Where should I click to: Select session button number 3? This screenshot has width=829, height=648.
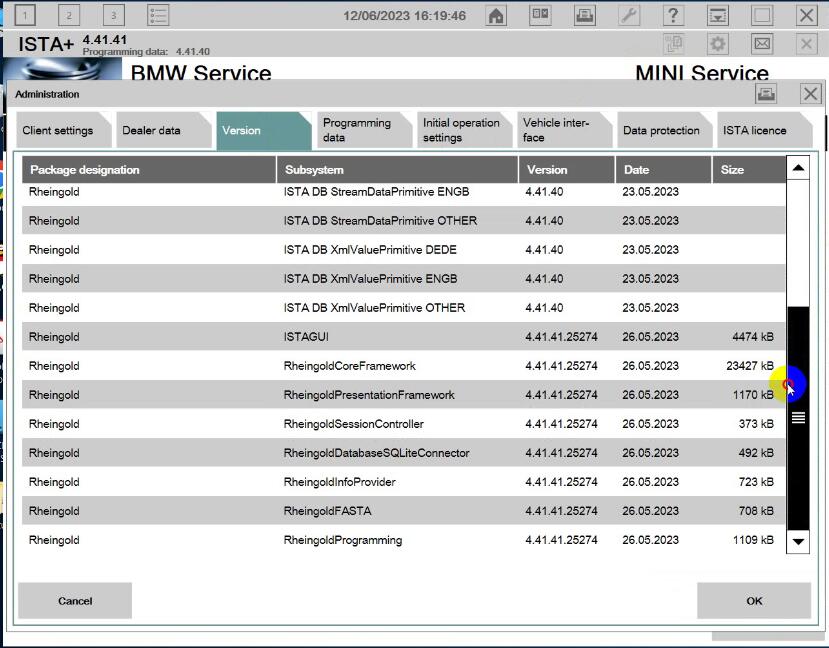point(113,15)
